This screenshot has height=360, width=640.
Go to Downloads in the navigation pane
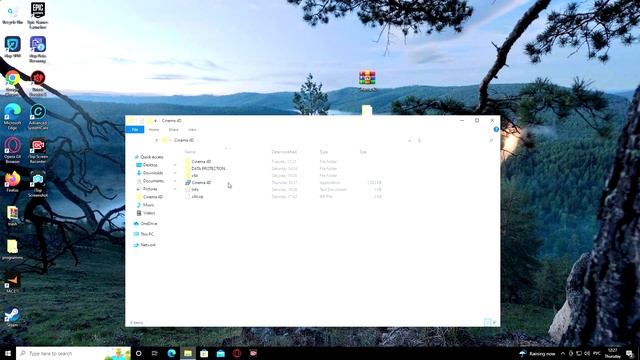point(153,173)
